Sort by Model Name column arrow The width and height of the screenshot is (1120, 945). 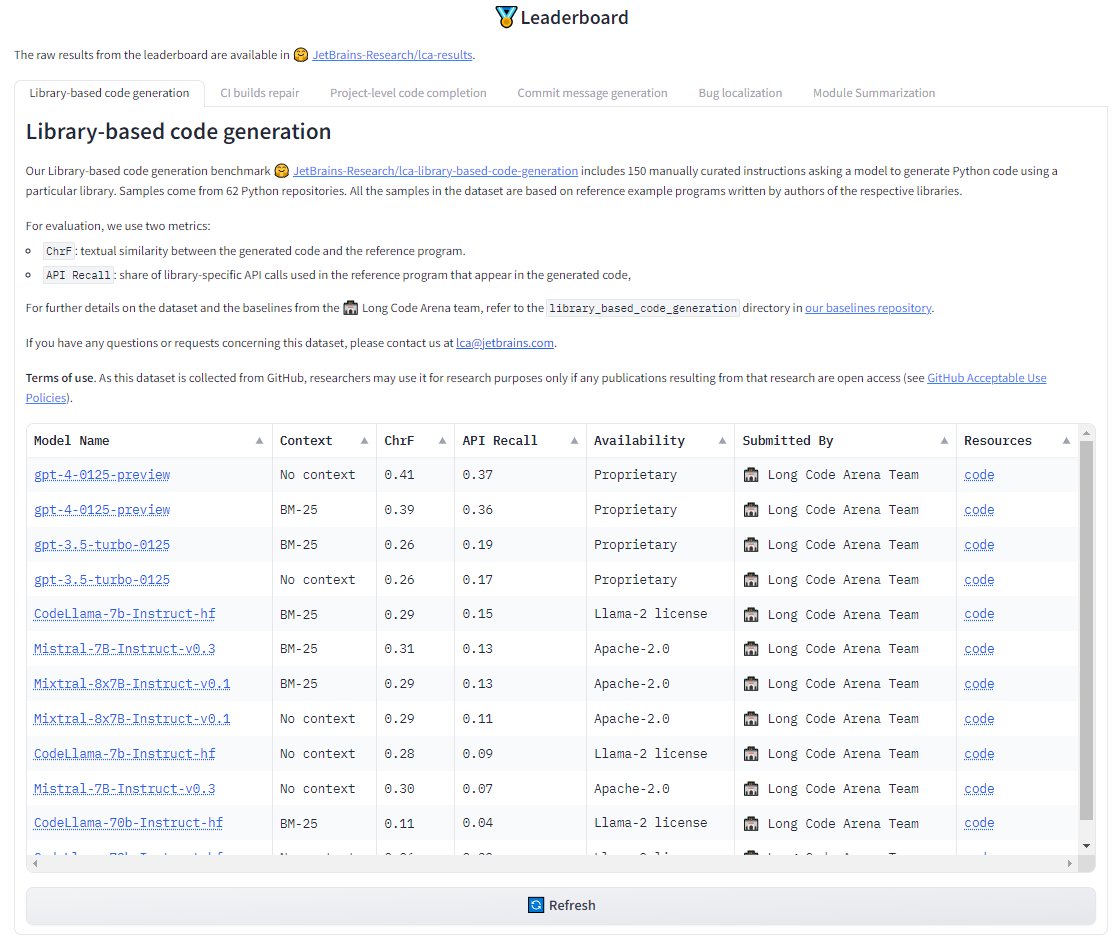click(x=259, y=441)
